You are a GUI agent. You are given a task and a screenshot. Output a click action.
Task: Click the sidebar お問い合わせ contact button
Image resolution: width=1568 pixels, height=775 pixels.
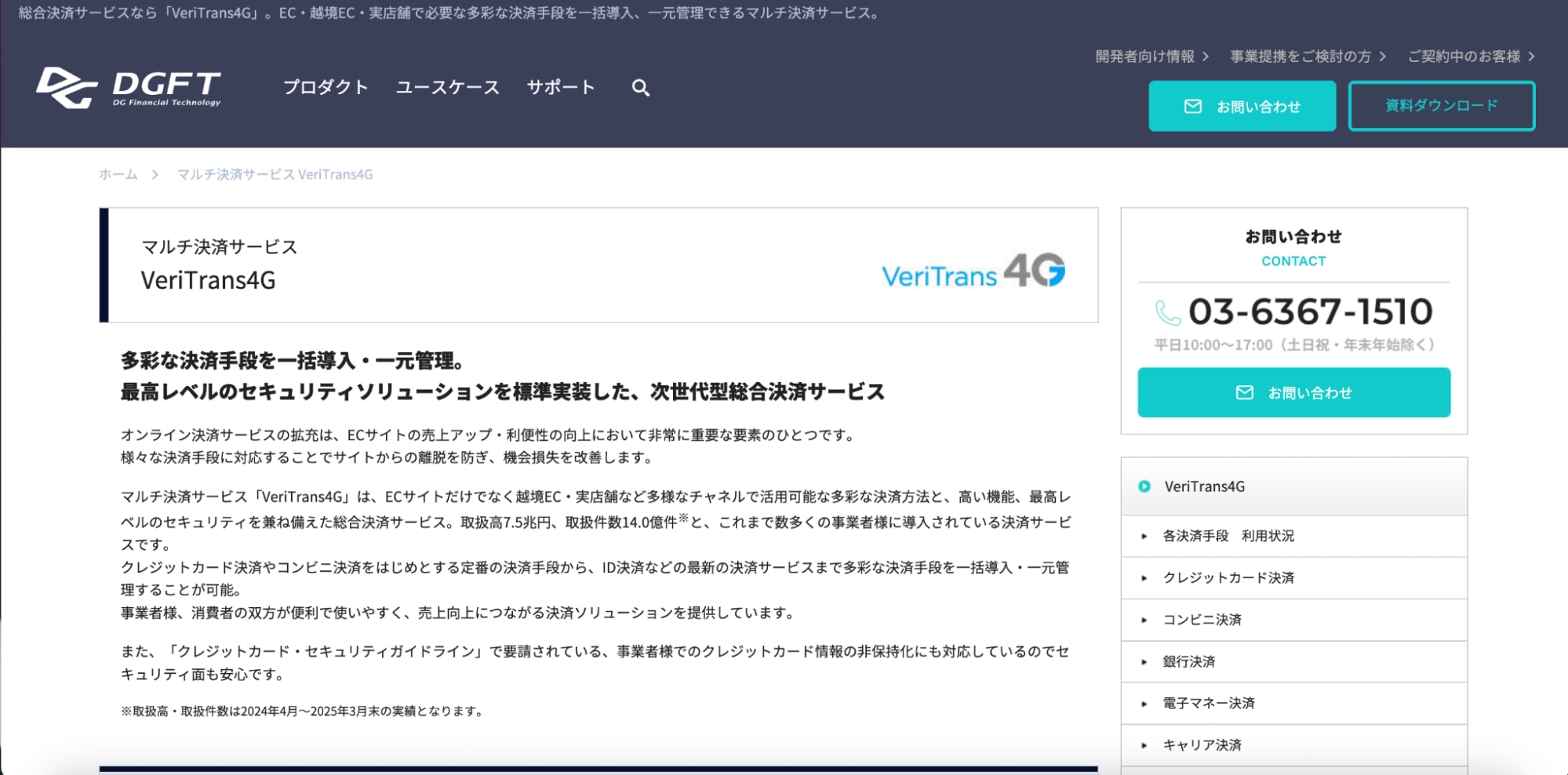(x=1293, y=392)
